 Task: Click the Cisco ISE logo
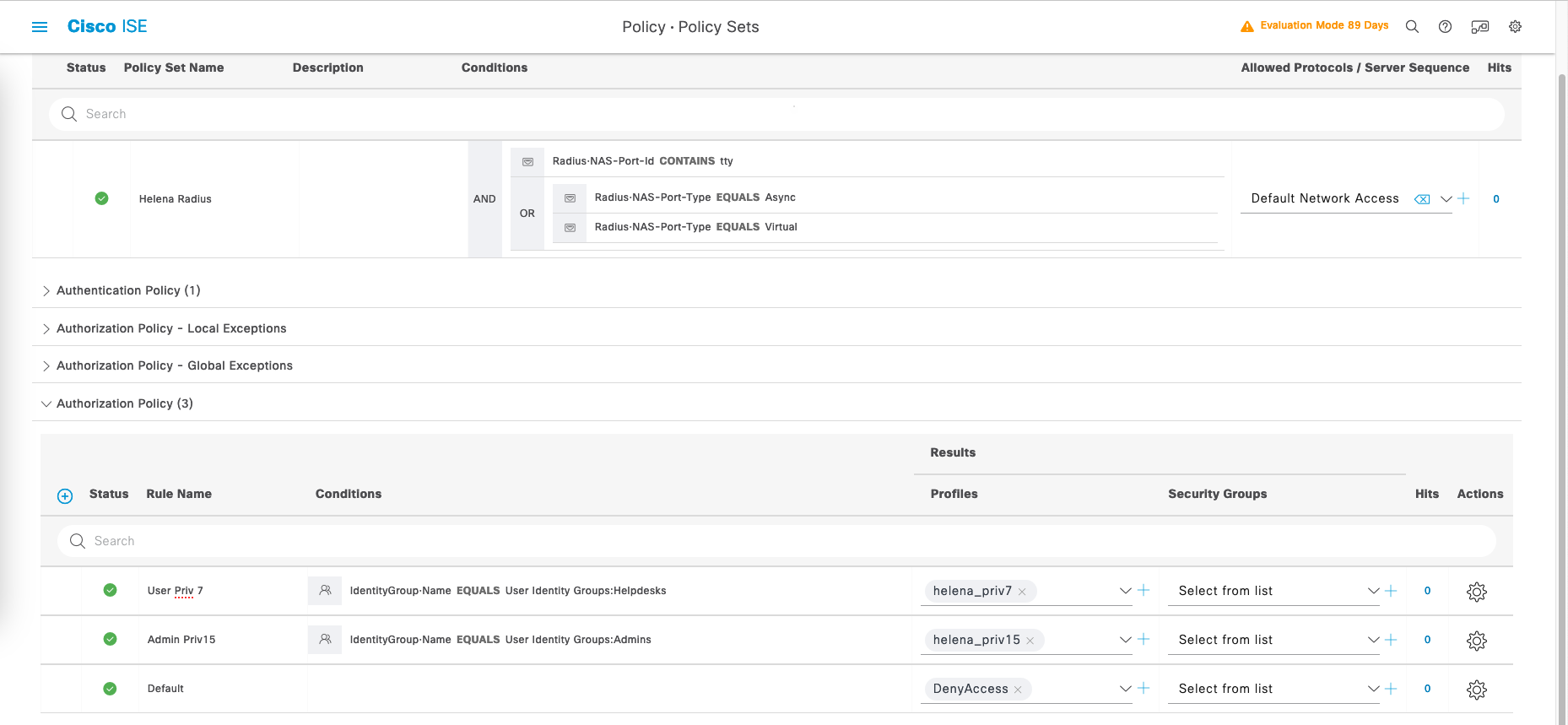[107, 27]
